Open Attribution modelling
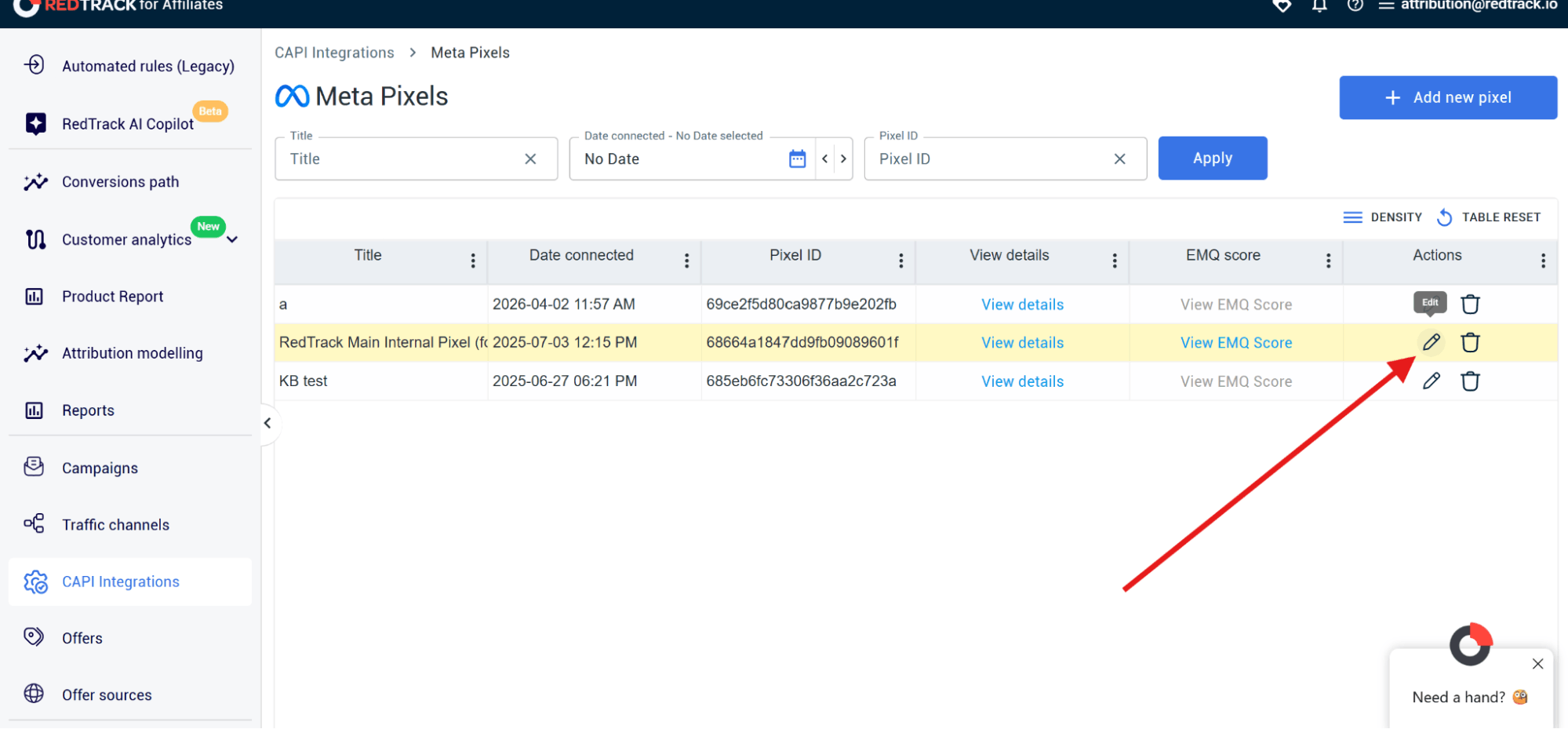Screen dimensions: 1568x729 click(132, 353)
